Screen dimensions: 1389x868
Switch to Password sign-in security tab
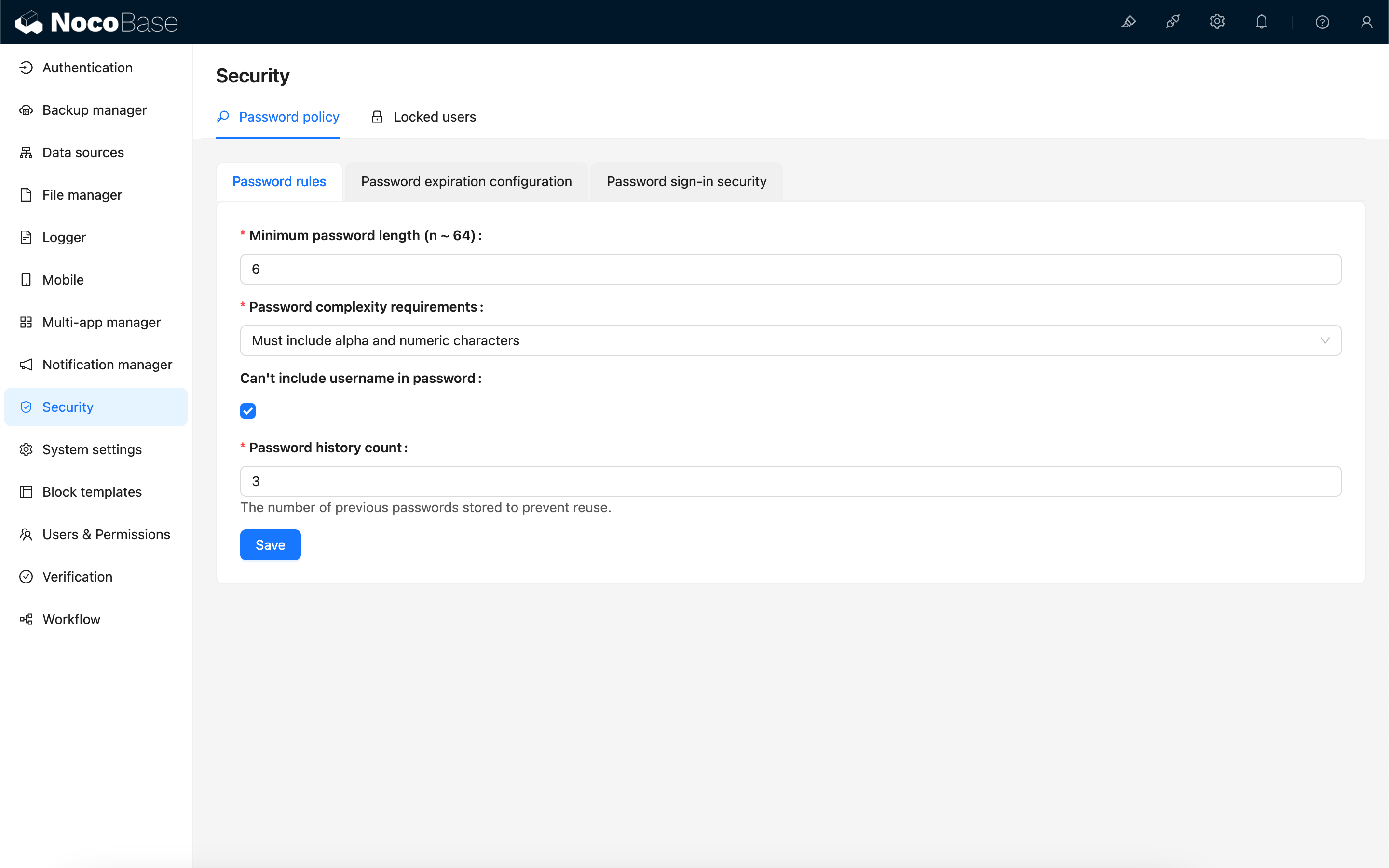(686, 181)
